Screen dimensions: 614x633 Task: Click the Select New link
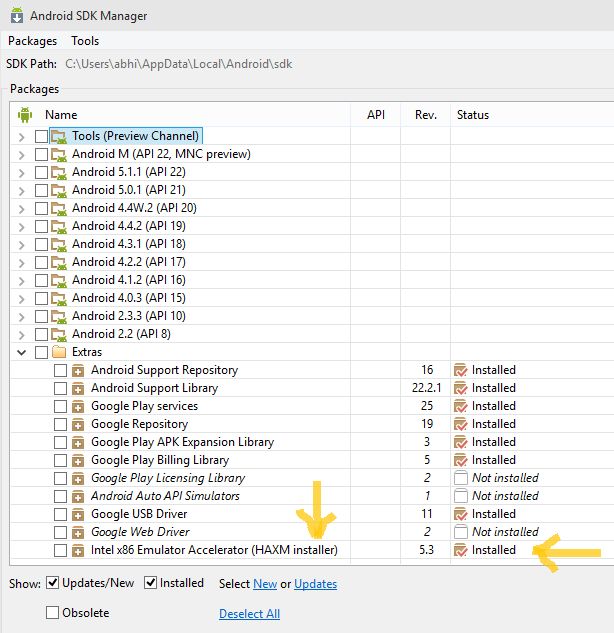[x=265, y=584]
